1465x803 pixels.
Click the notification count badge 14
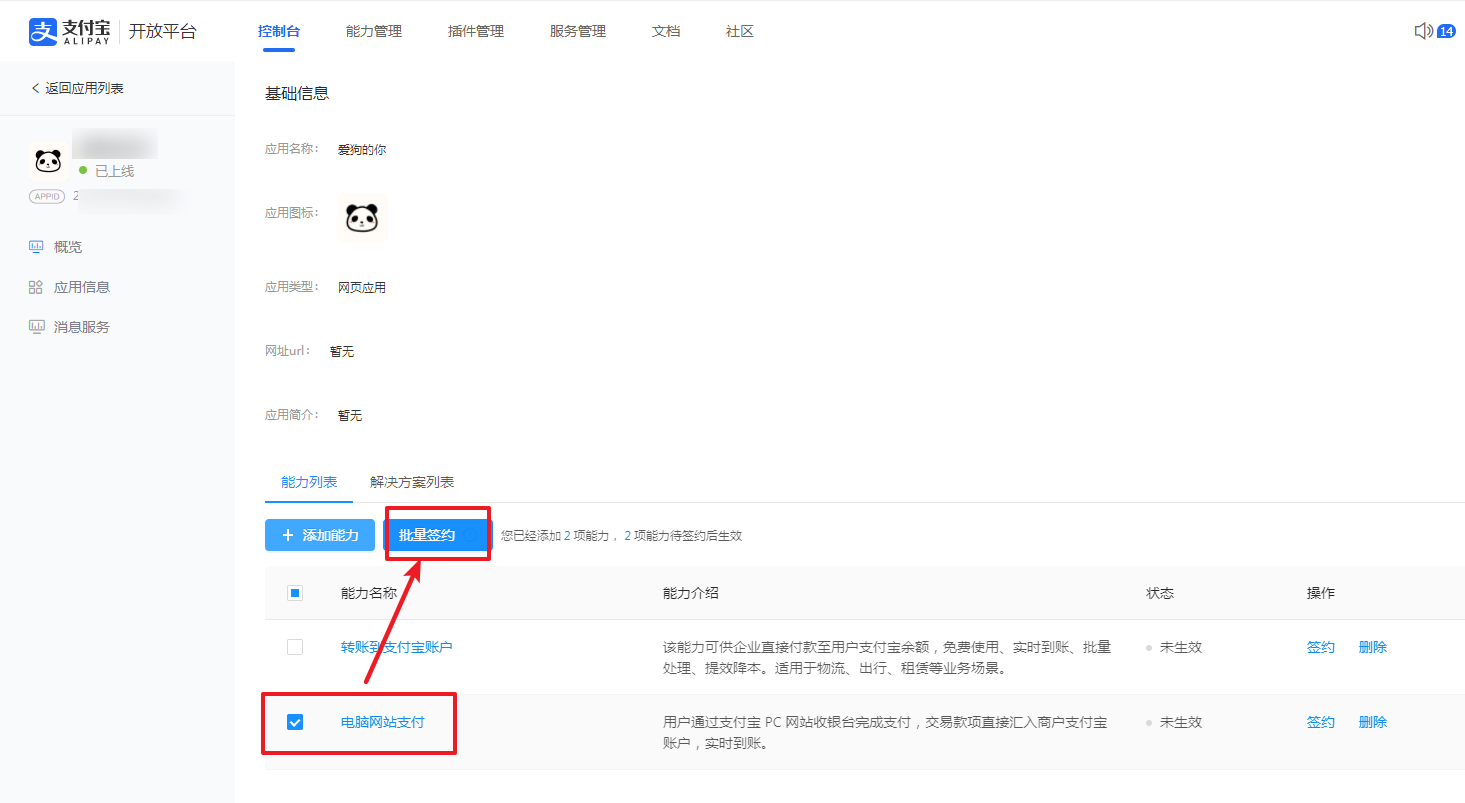[1446, 31]
